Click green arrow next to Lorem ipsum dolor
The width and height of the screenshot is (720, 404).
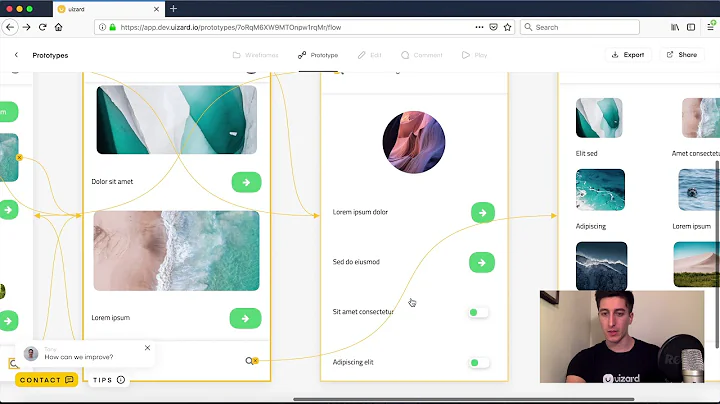(x=483, y=213)
